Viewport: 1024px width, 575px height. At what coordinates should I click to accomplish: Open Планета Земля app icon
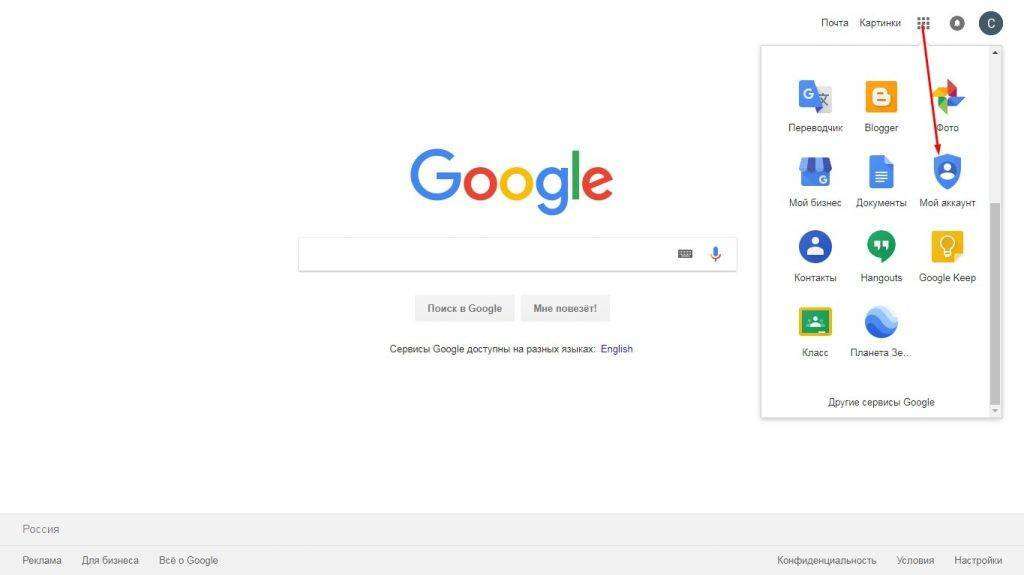(881, 321)
